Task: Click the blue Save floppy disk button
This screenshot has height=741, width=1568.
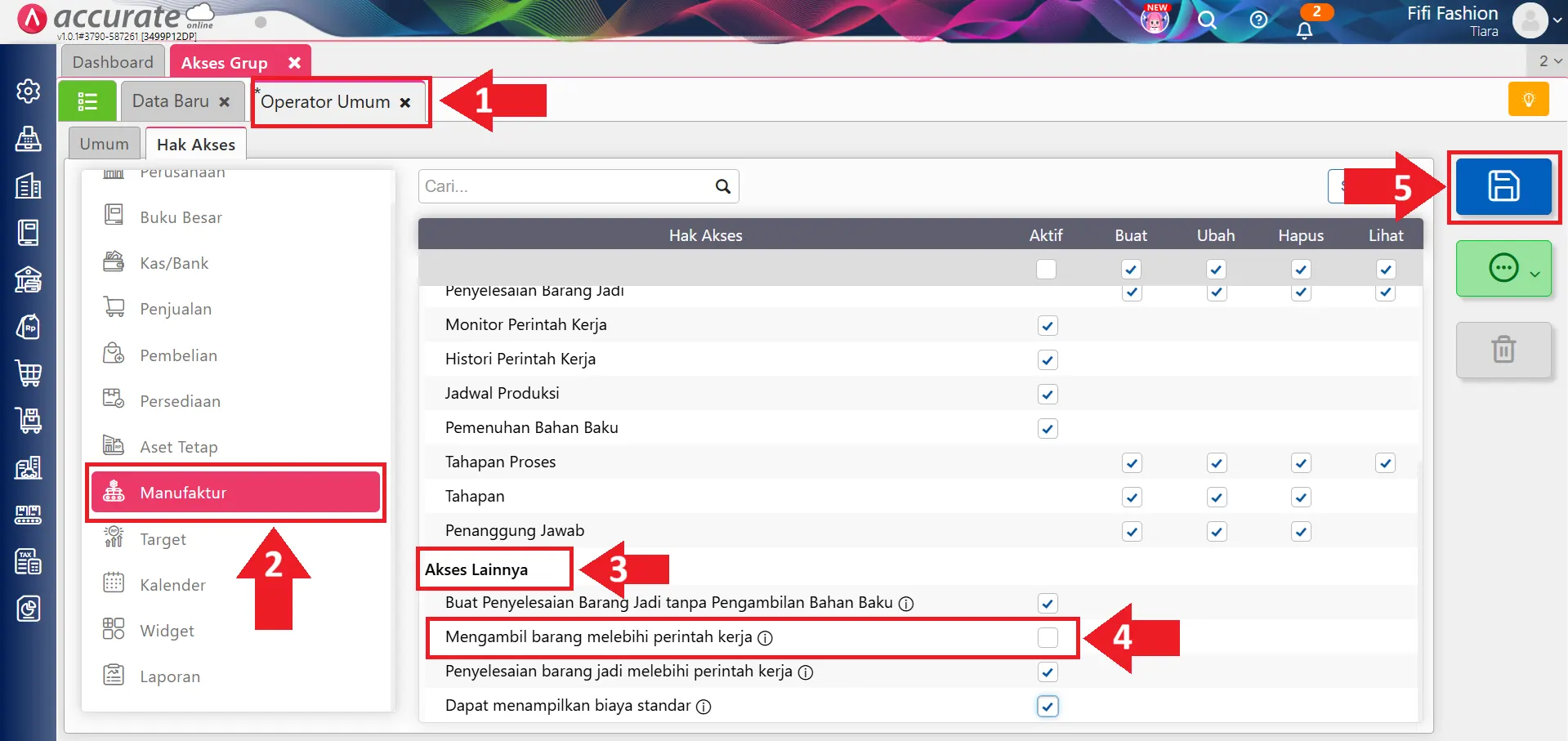Action: (x=1503, y=187)
